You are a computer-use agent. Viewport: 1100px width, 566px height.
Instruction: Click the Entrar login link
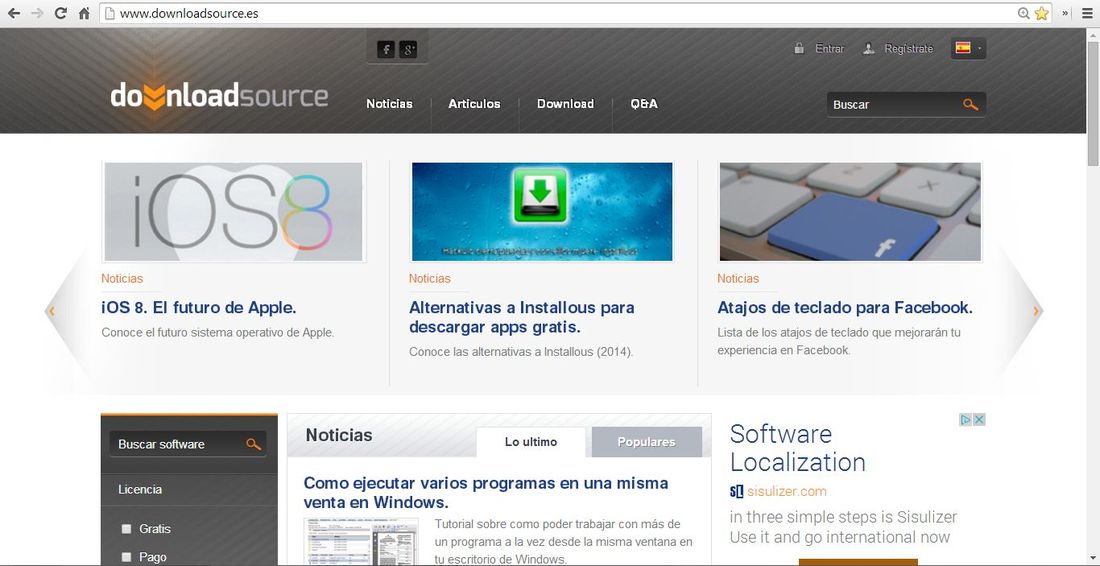coord(830,48)
